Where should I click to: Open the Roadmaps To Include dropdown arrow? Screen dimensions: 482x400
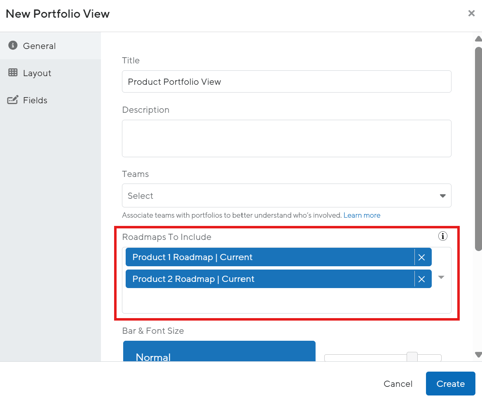click(x=441, y=277)
